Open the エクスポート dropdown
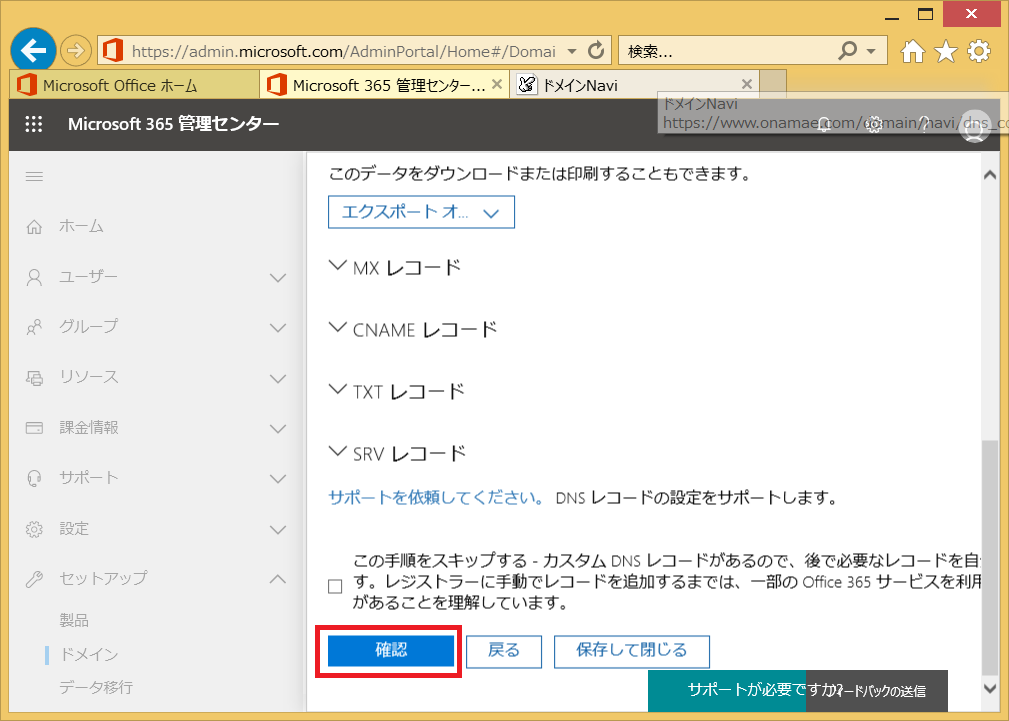The image size is (1009, 721). (421, 212)
